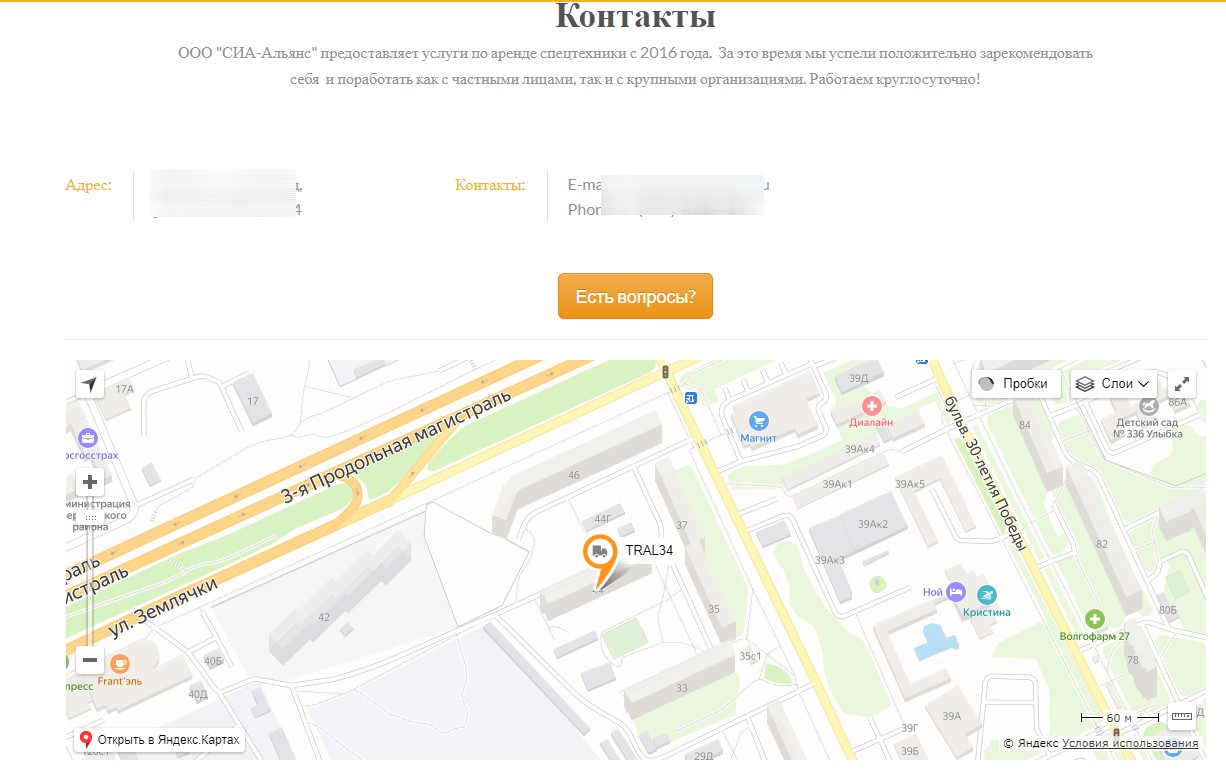
Task: Click the Волгофарм 27 label
Action: [1095, 636]
